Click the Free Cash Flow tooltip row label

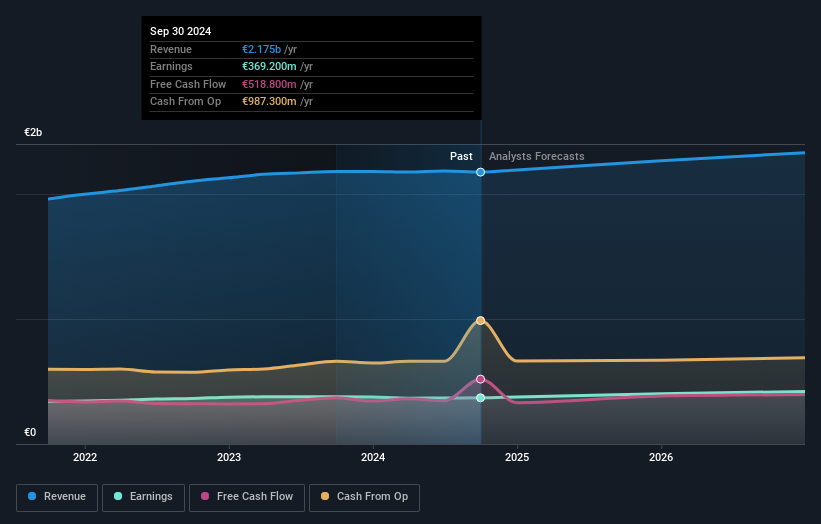point(188,84)
